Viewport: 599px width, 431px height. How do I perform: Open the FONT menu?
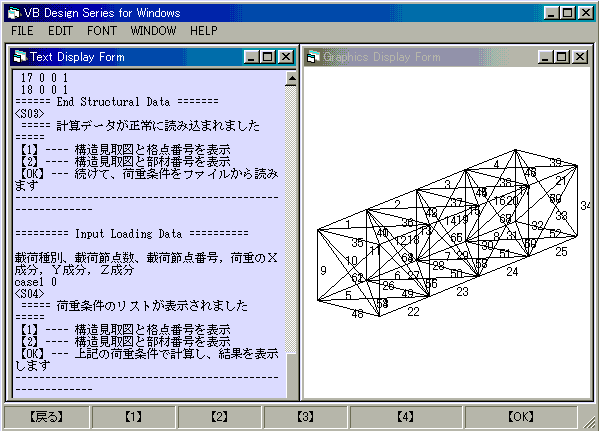(102, 31)
